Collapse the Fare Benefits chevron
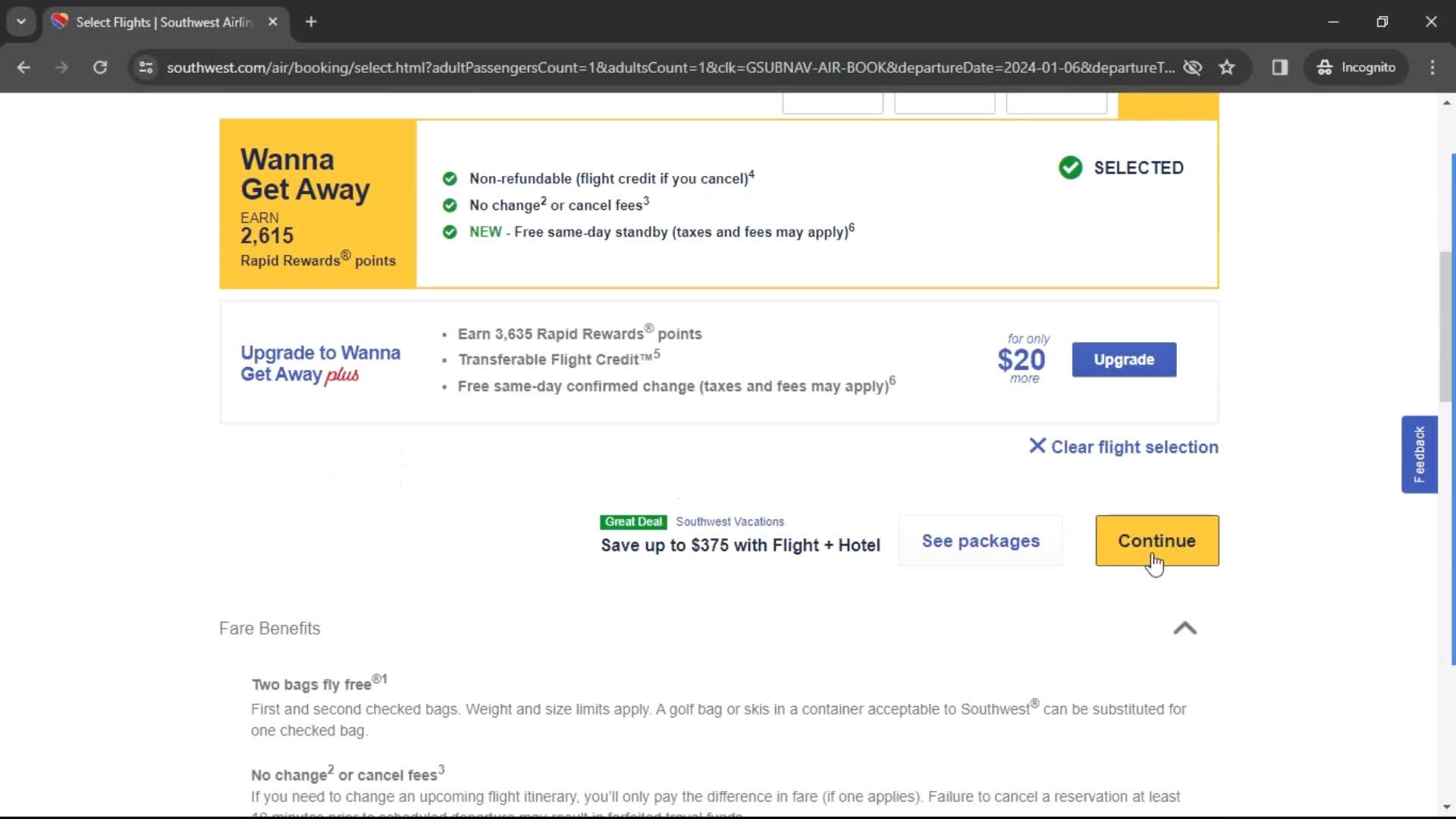Viewport: 1456px width, 819px height. pos(1185,627)
